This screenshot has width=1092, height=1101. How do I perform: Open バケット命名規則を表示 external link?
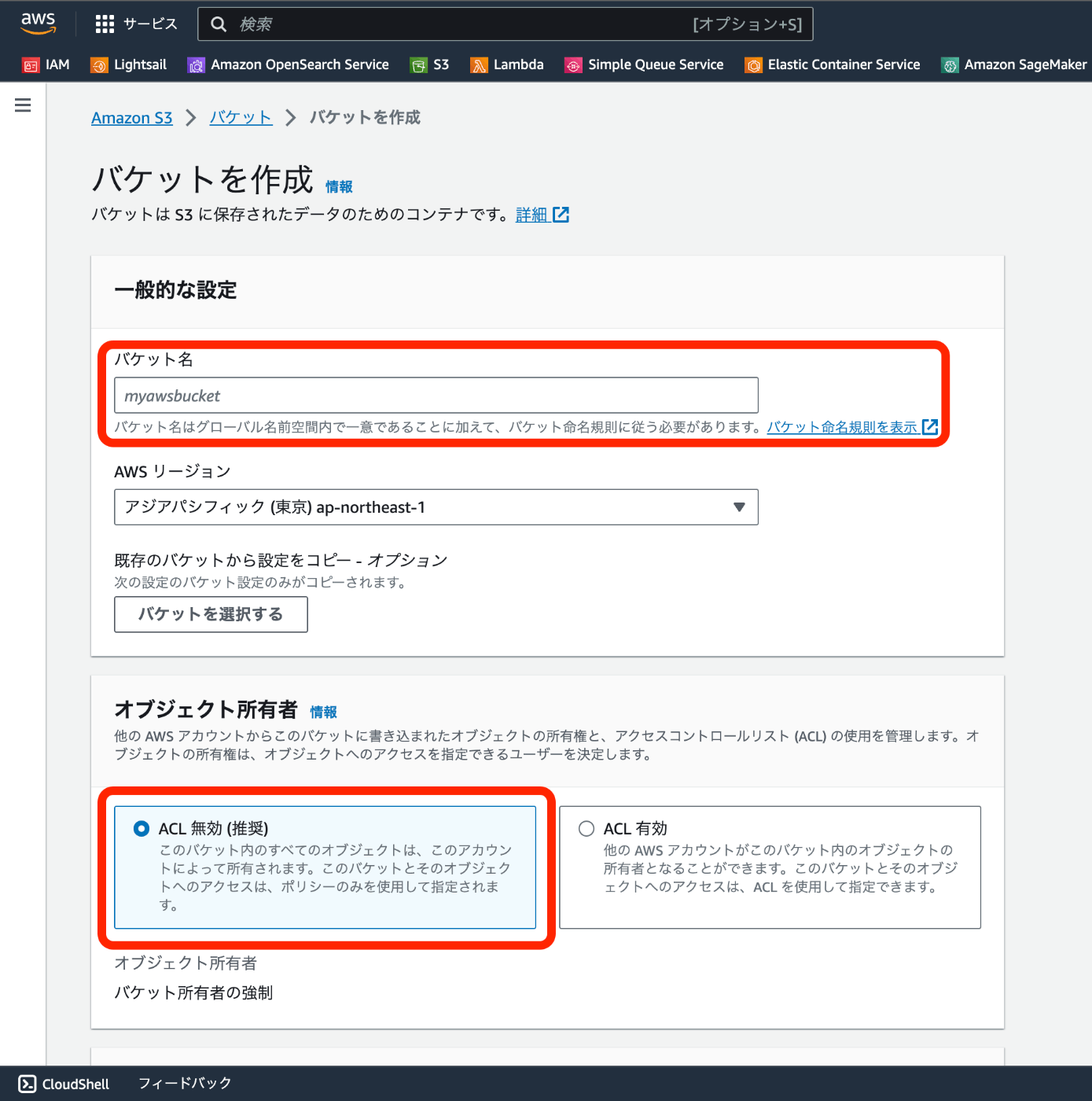click(845, 427)
